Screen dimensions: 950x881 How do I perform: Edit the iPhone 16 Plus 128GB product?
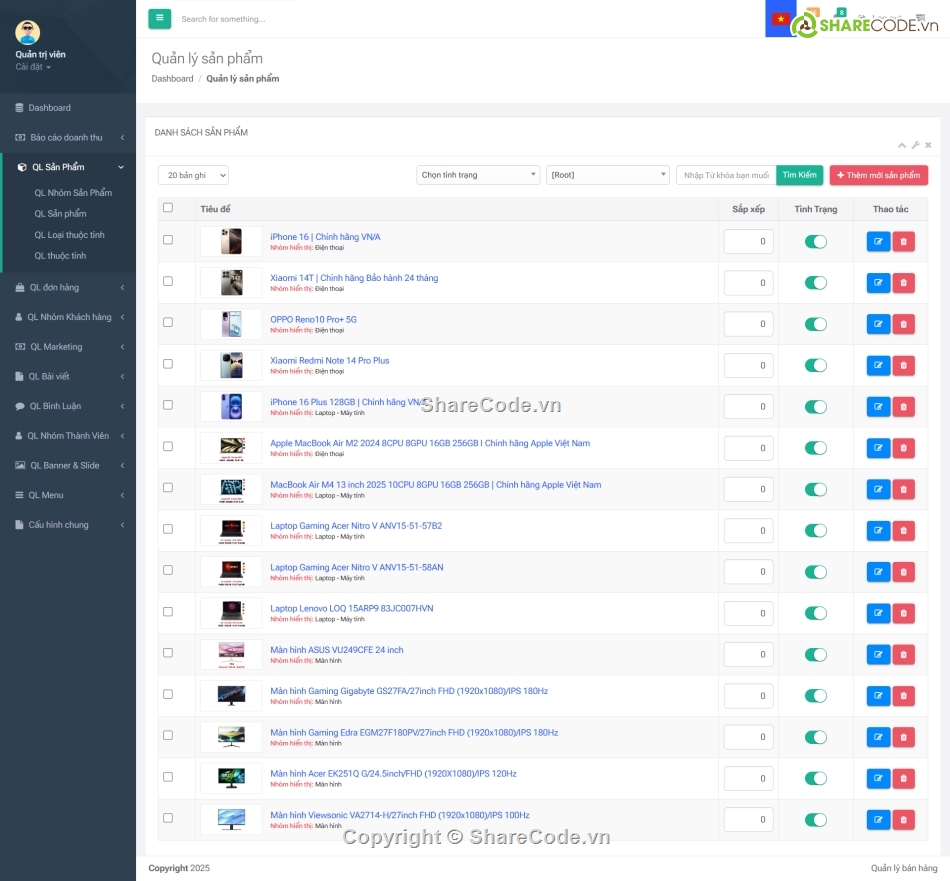tap(878, 407)
